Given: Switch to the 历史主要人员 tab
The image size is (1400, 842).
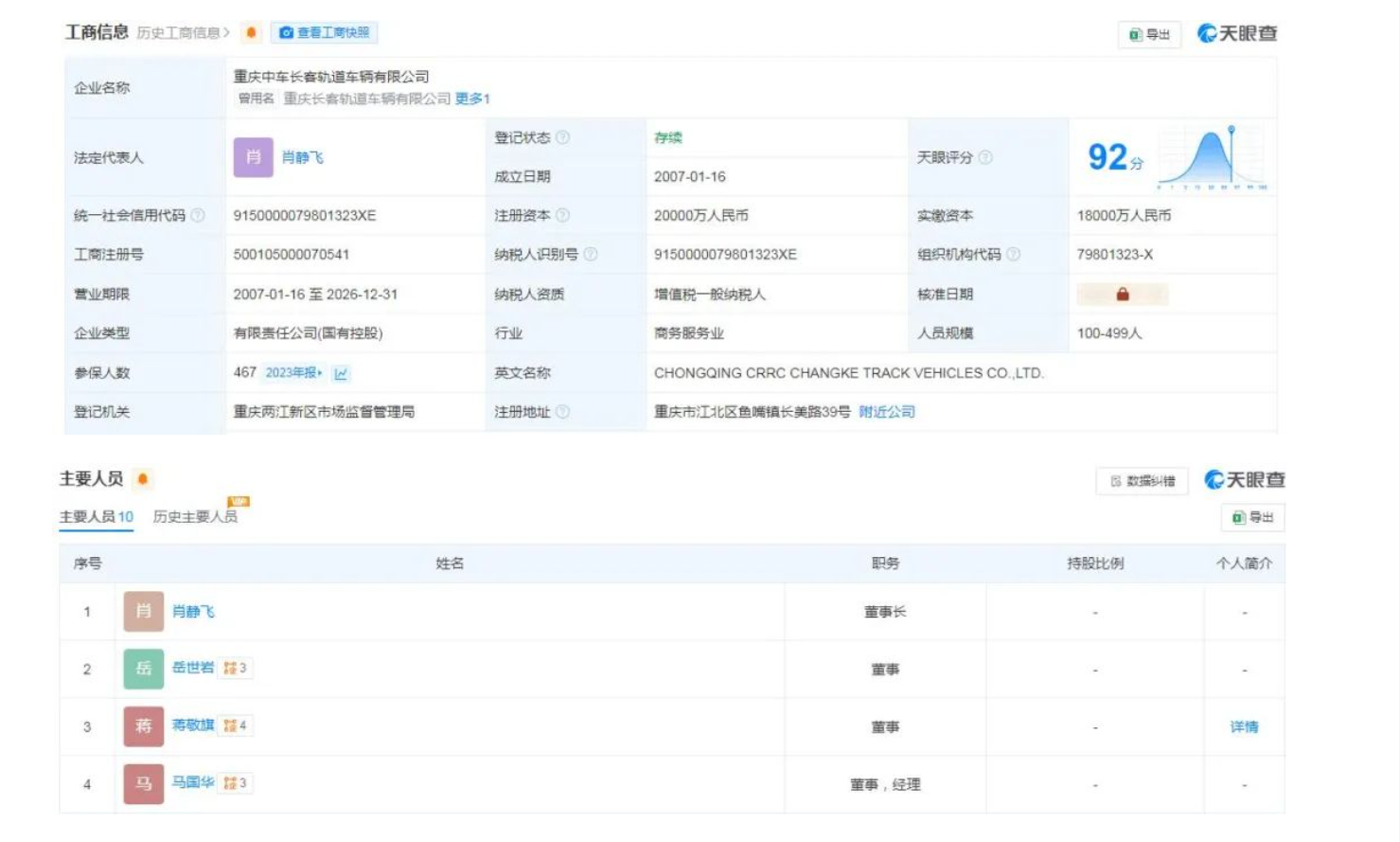Looking at the screenshot, I should (195, 517).
